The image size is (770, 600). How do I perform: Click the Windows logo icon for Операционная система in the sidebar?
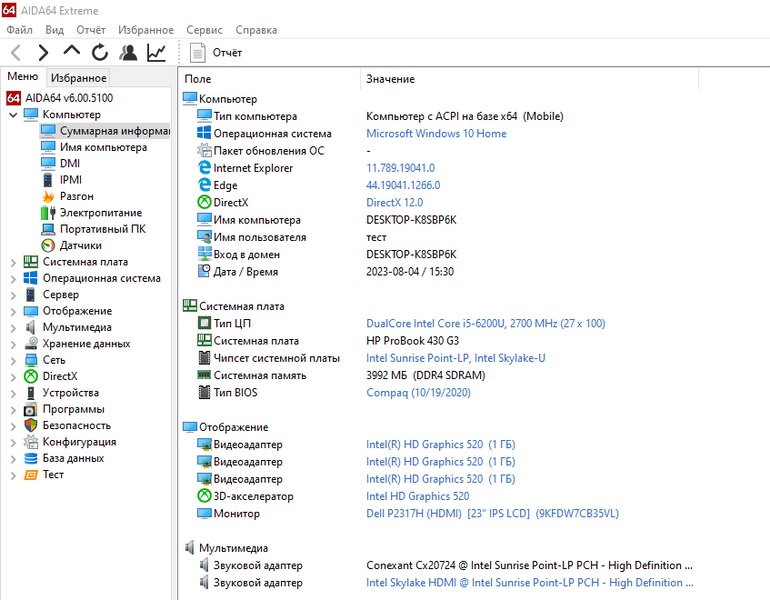click(x=31, y=278)
